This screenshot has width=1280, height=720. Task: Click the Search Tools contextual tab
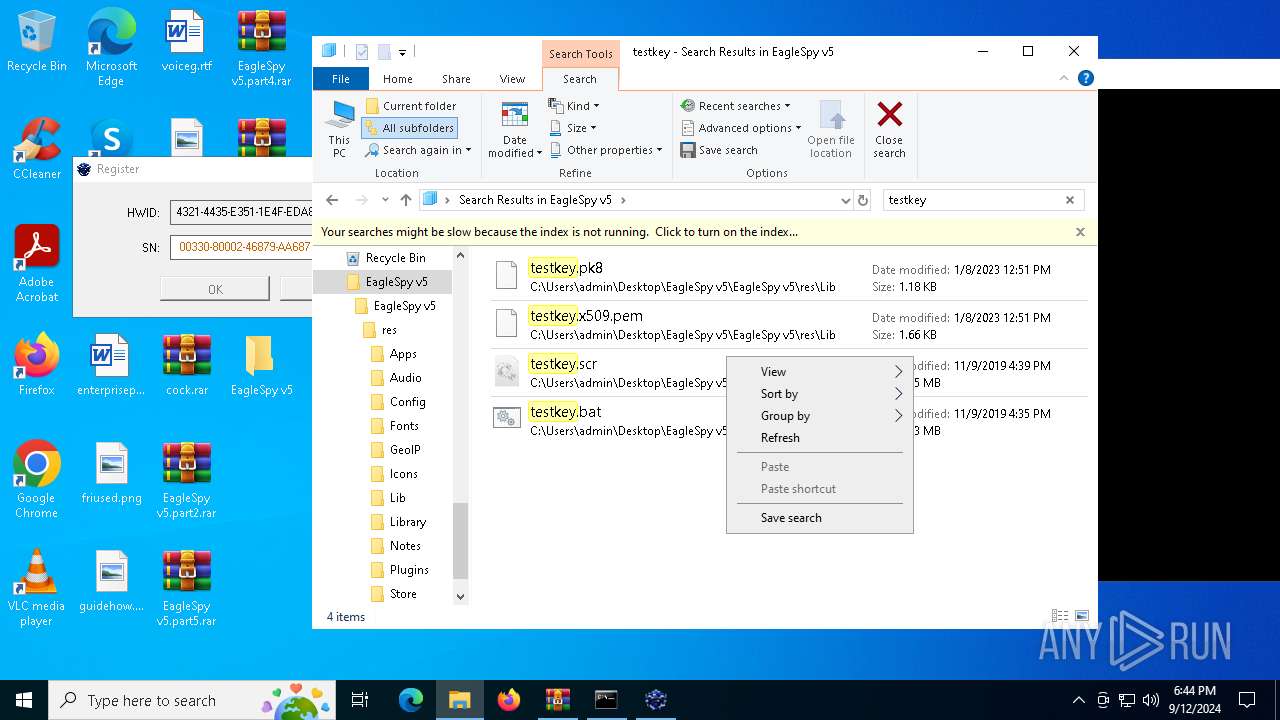pos(580,54)
